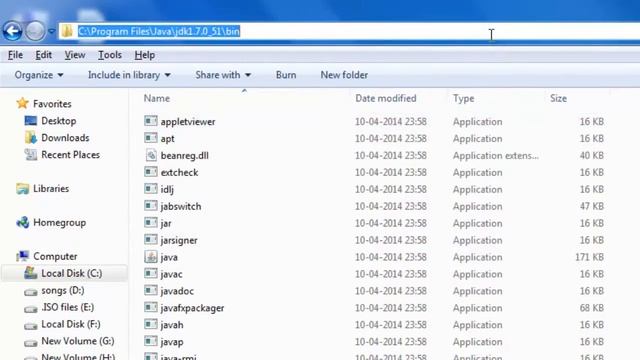Image resolution: width=640 pixels, height=360 pixels.
Task: Expand the Share with dropdown
Action: (223, 75)
